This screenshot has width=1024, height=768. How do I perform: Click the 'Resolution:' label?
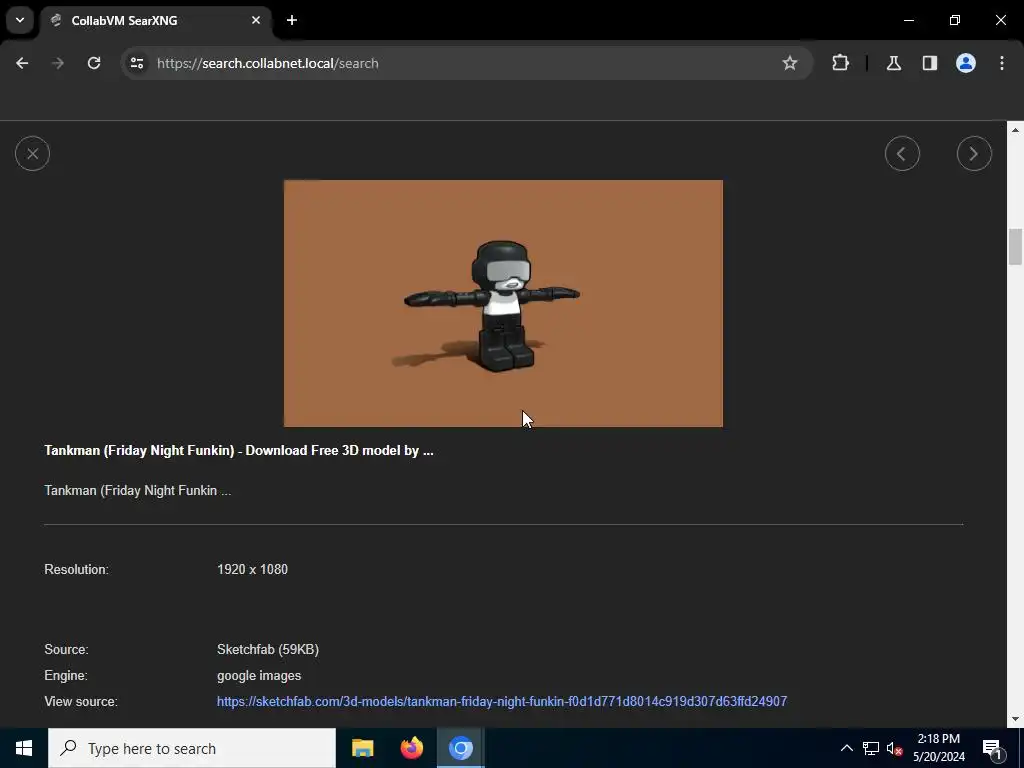[x=76, y=569]
